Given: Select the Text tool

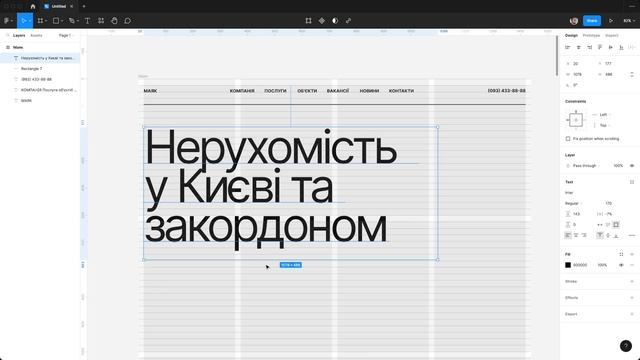Looking at the screenshot, I should click(x=87, y=20).
